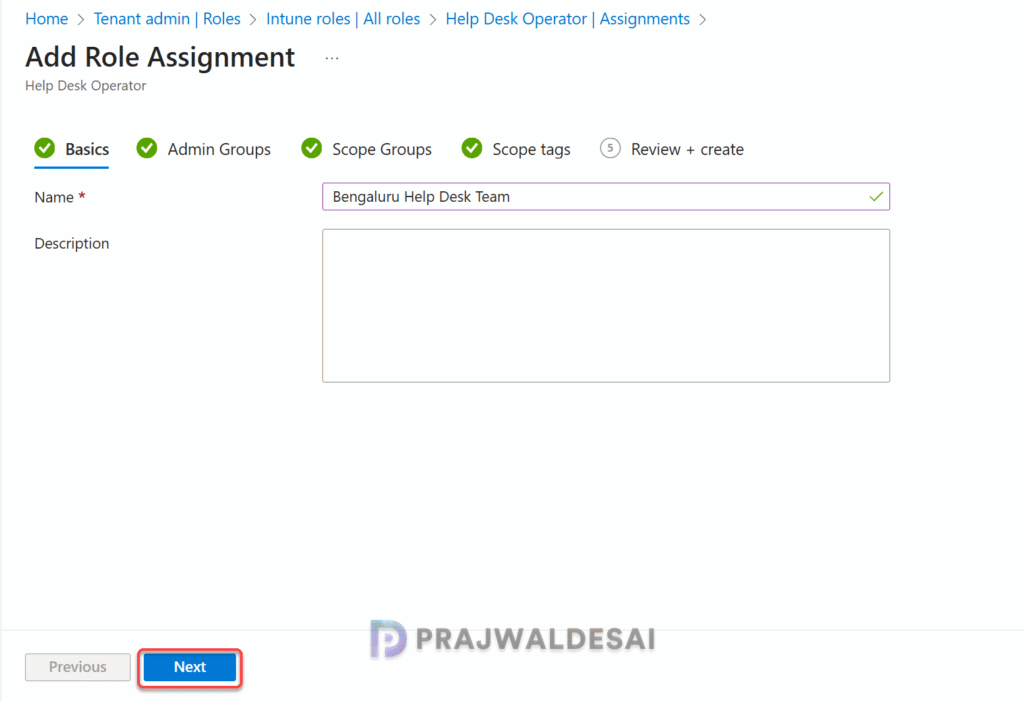Click the Description label text
This screenshot has height=701, width=1024.
coord(72,244)
